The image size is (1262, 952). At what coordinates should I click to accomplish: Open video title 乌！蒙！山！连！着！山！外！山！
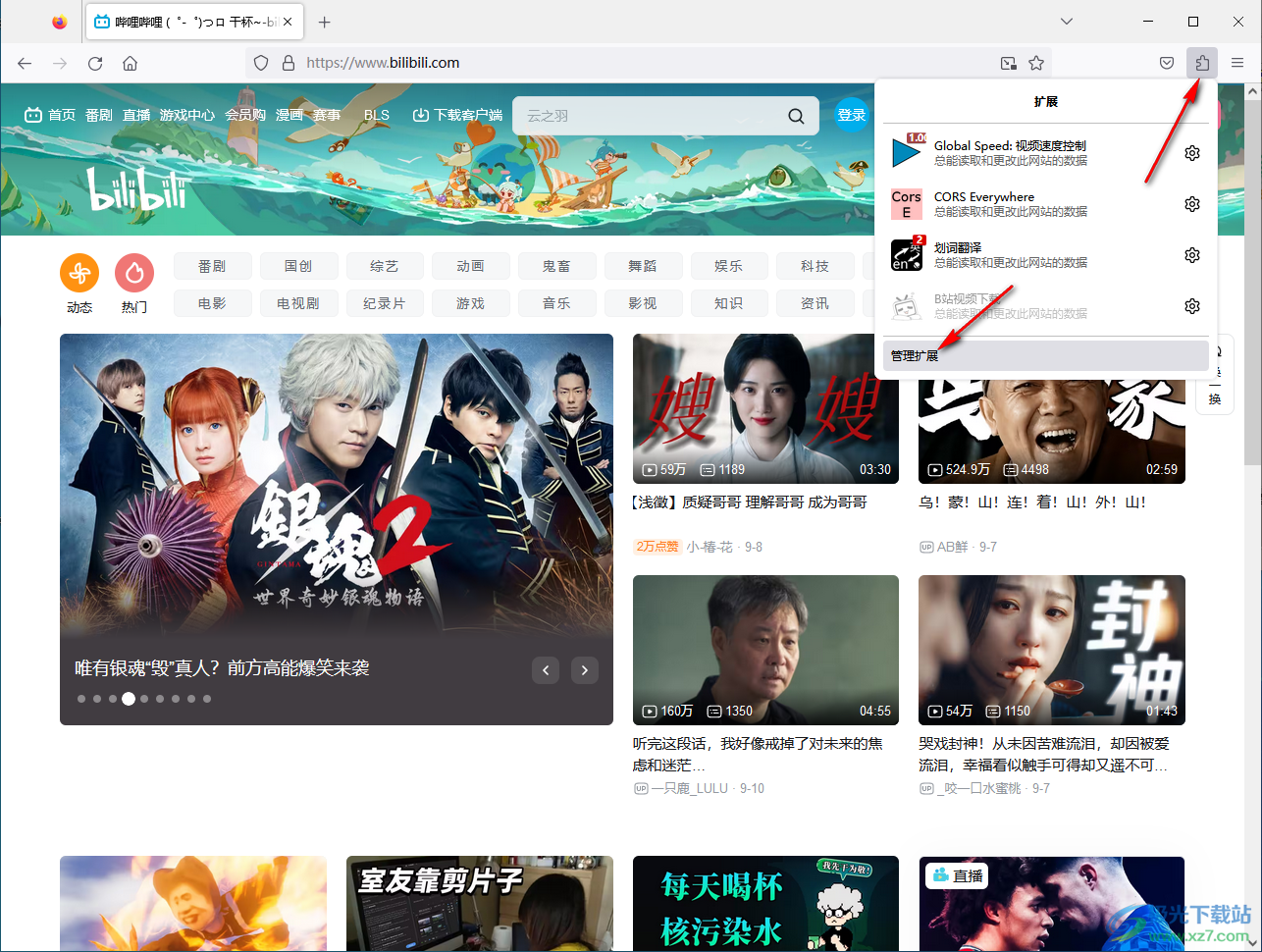tap(1032, 502)
